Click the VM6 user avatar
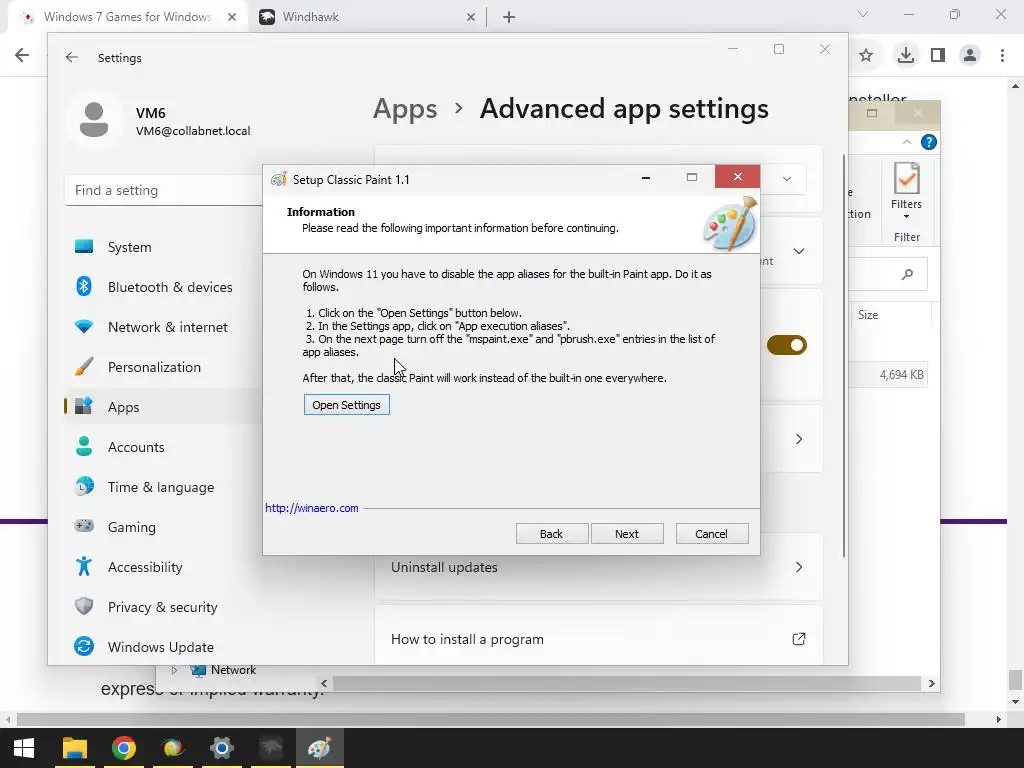Screen dimensions: 1024x768 point(94,120)
